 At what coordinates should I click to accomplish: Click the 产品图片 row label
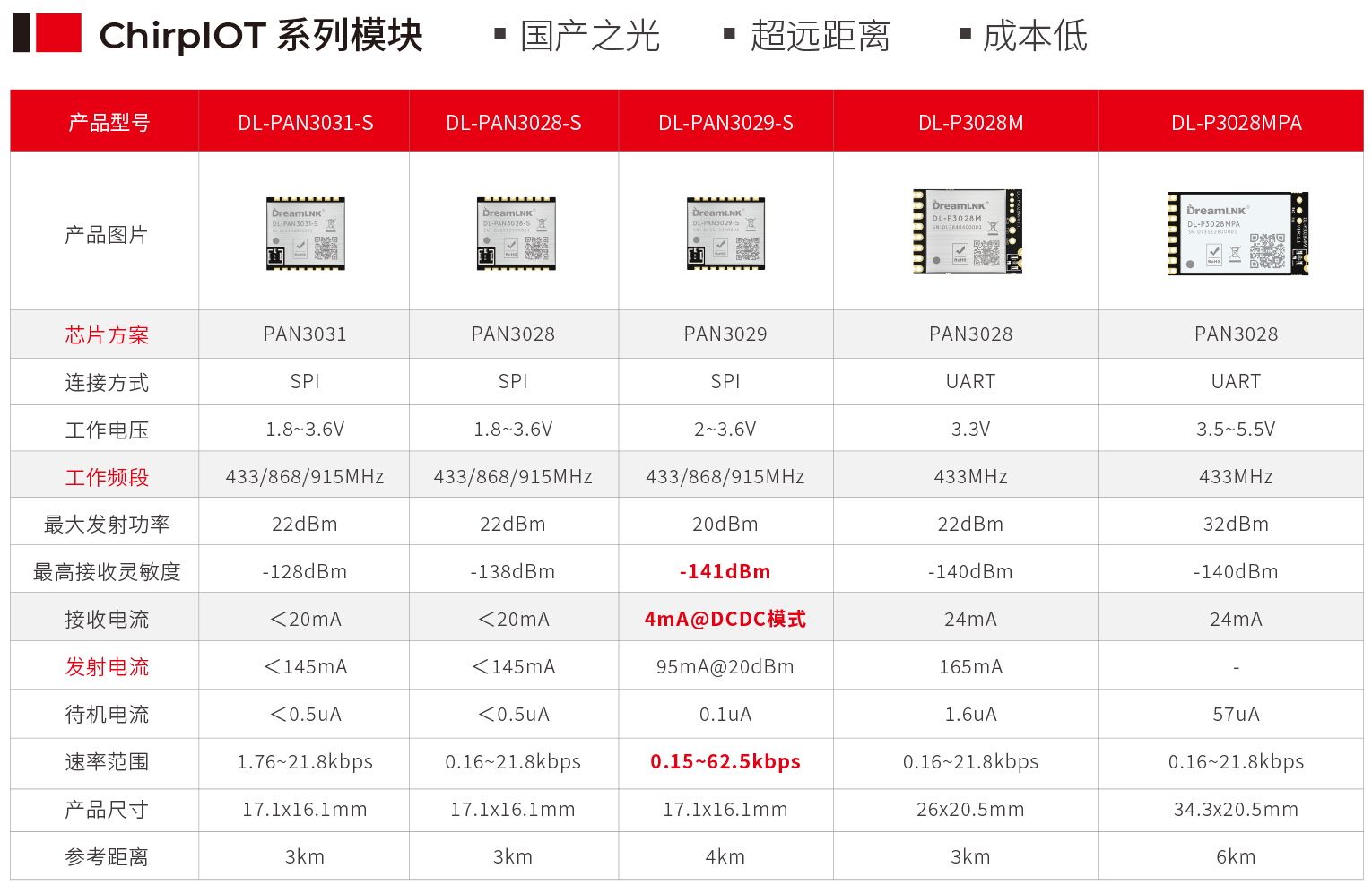(106, 235)
